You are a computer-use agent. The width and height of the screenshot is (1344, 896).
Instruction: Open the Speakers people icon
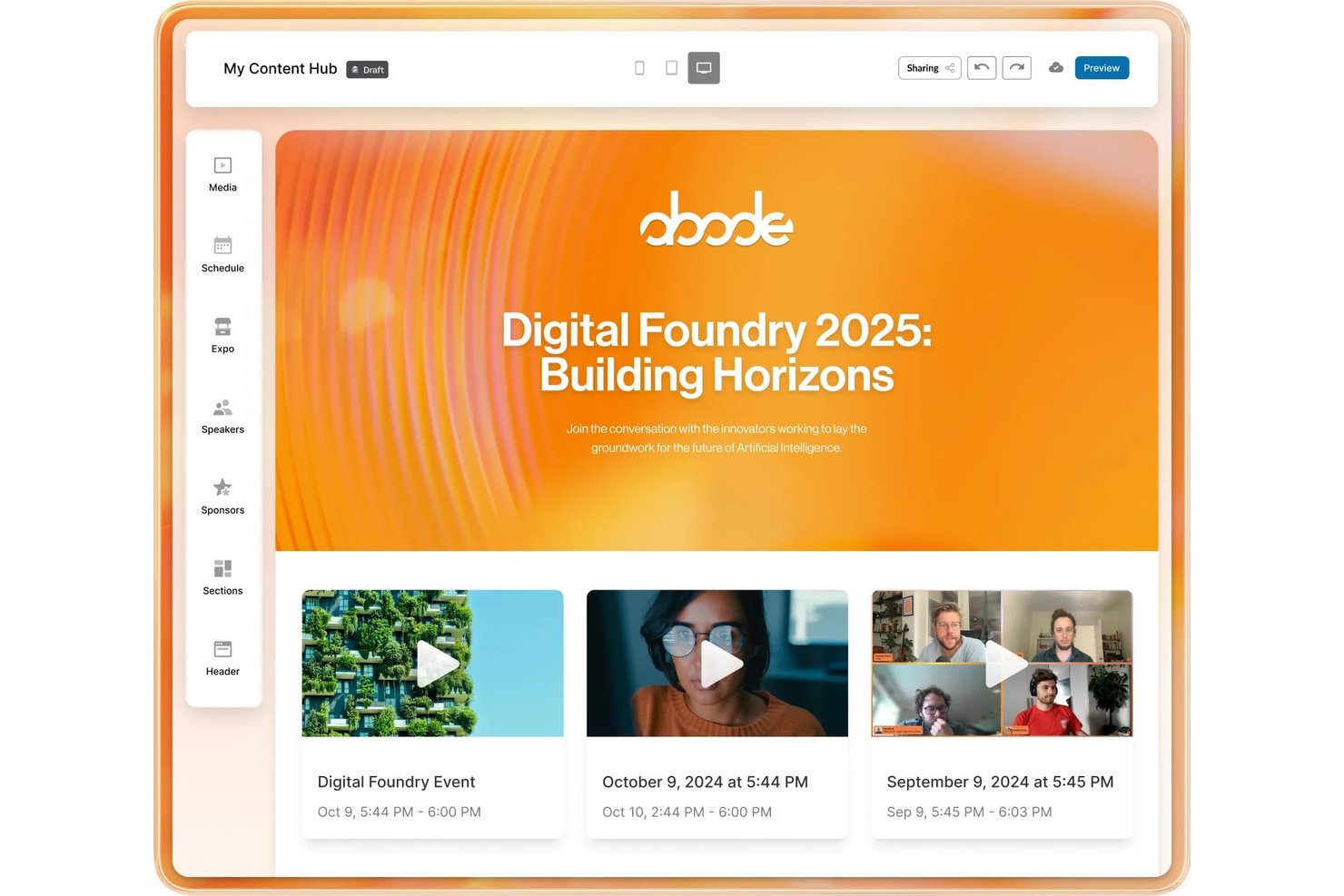[x=222, y=408]
